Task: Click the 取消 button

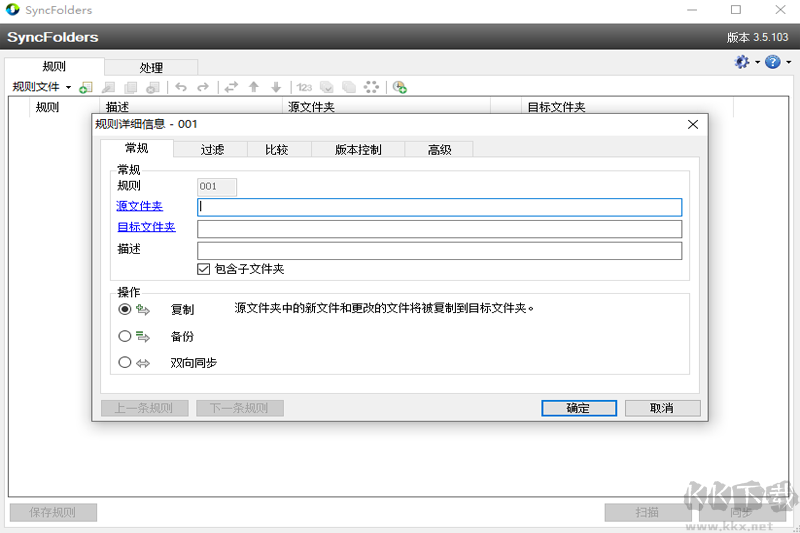Action: pos(662,408)
